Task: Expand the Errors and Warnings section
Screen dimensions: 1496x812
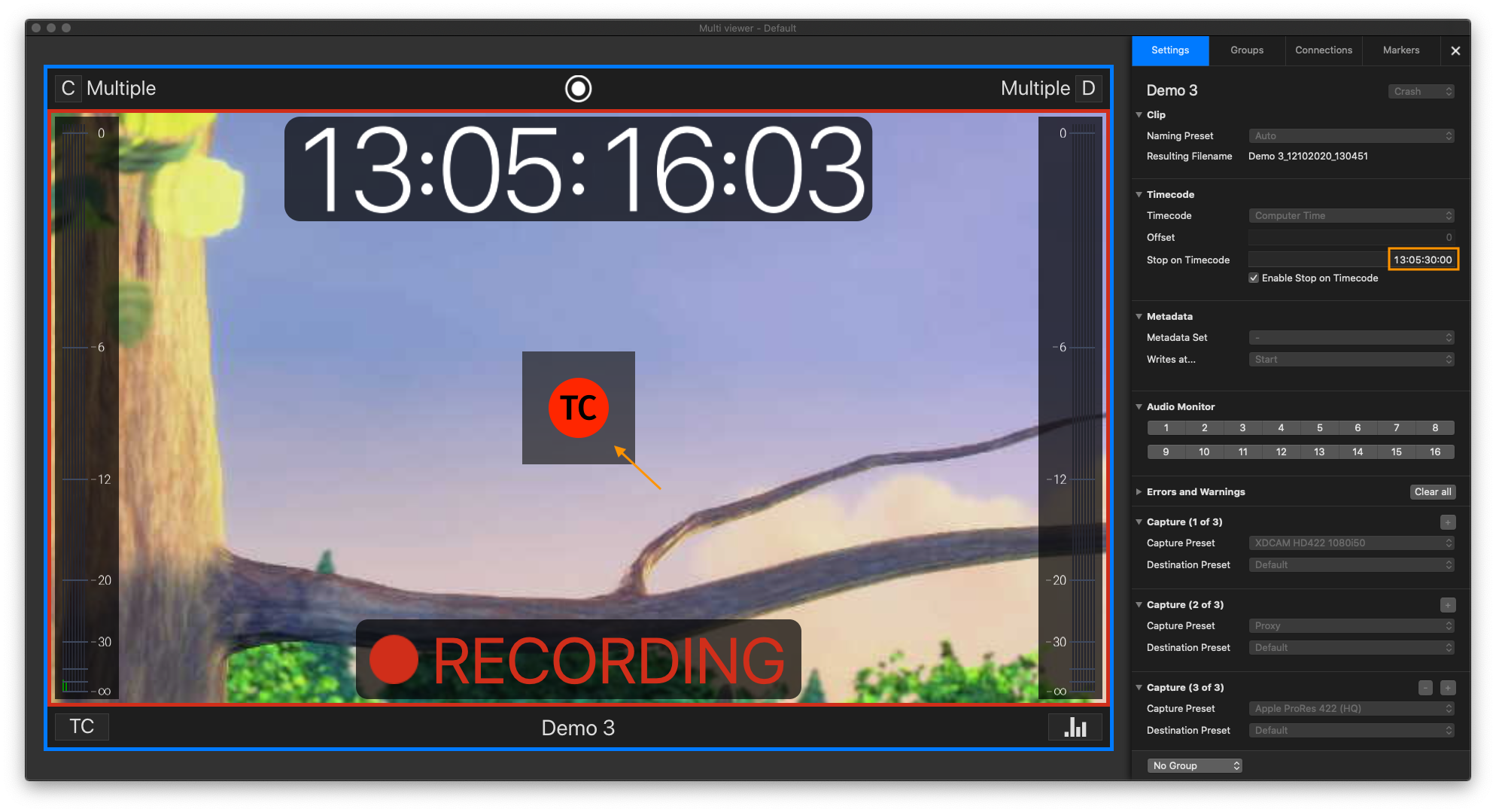Action: point(1139,492)
